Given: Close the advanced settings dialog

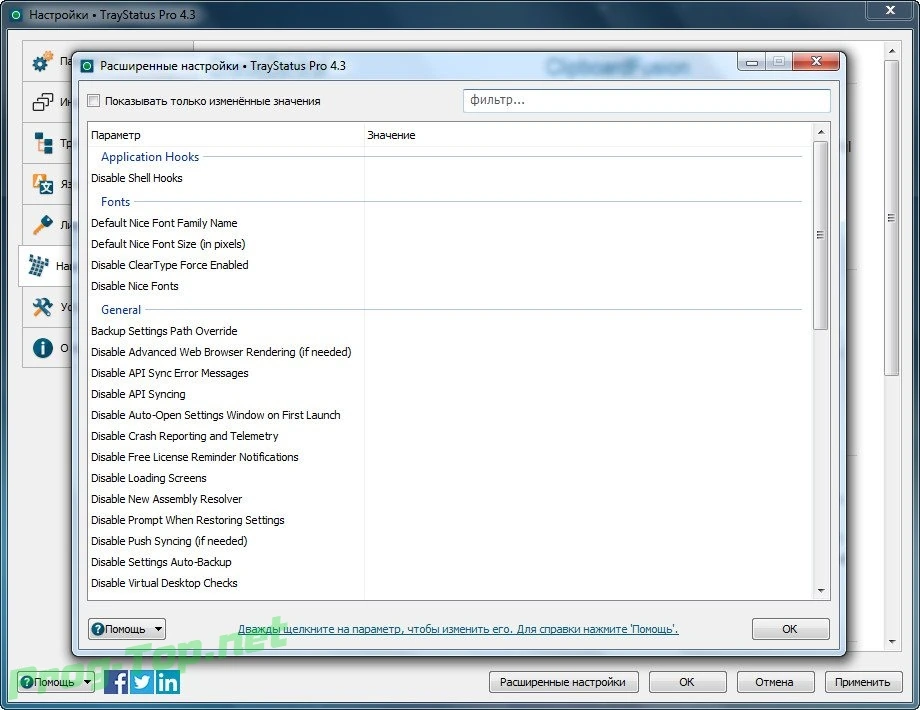Looking at the screenshot, I should point(816,61).
